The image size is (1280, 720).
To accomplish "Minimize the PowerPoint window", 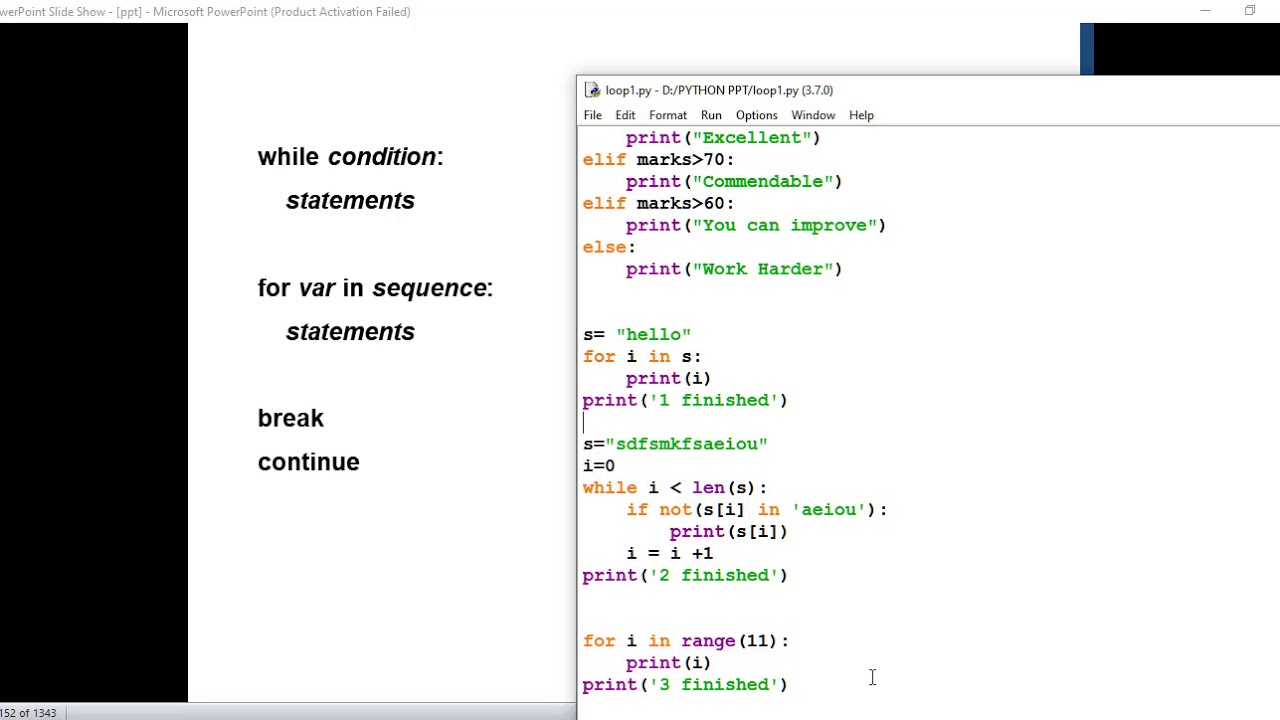I will (1205, 11).
